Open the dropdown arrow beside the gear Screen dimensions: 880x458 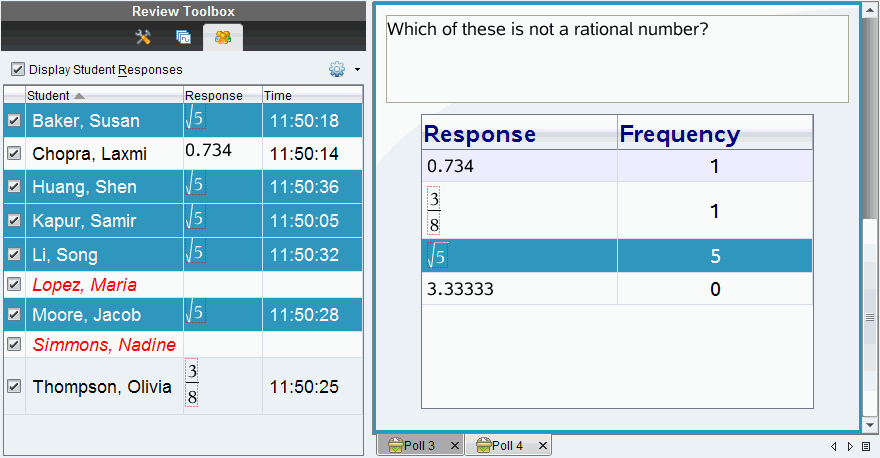357,71
